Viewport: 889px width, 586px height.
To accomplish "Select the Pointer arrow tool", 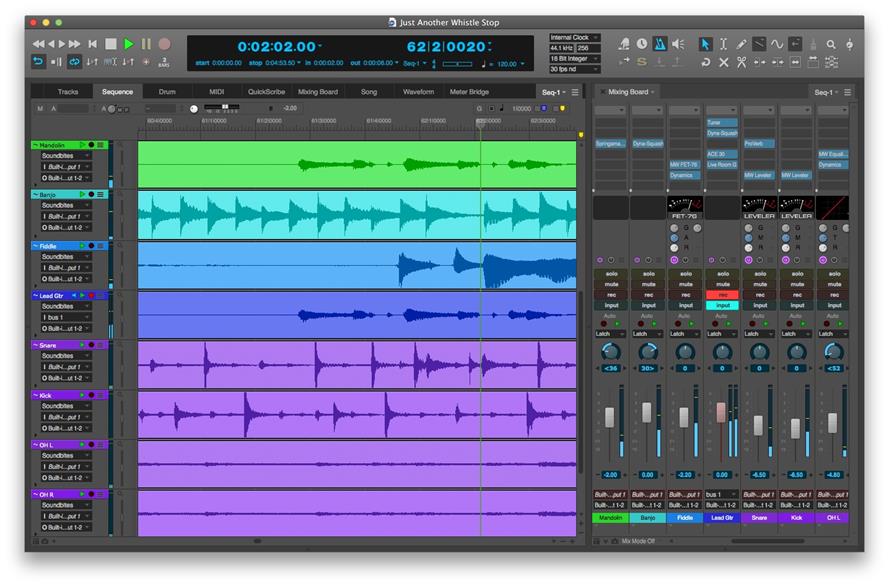I will 705,44.
